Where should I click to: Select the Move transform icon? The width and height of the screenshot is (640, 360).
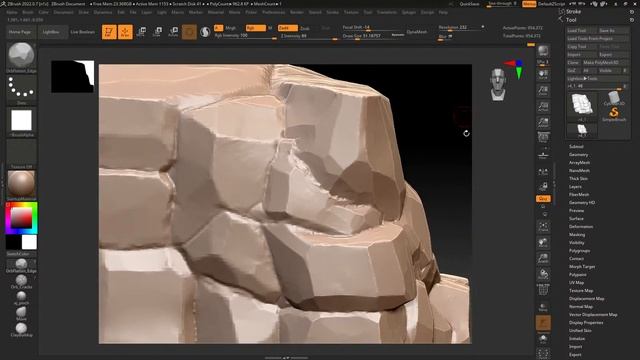[x=141, y=32]
